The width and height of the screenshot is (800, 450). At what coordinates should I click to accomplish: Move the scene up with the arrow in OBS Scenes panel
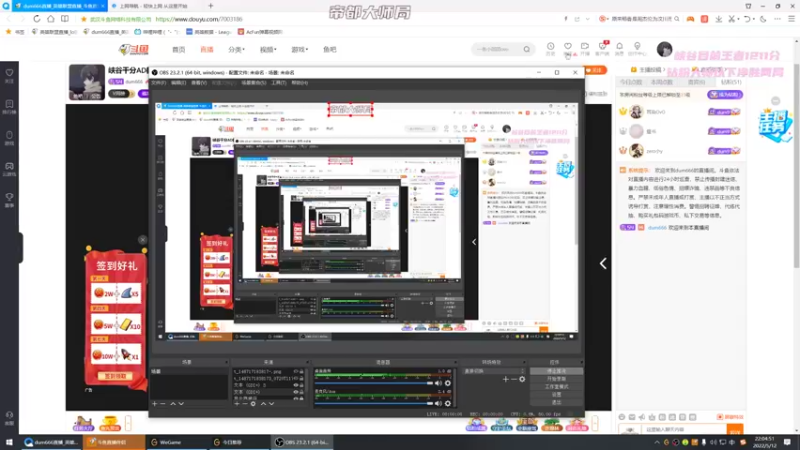173,404
